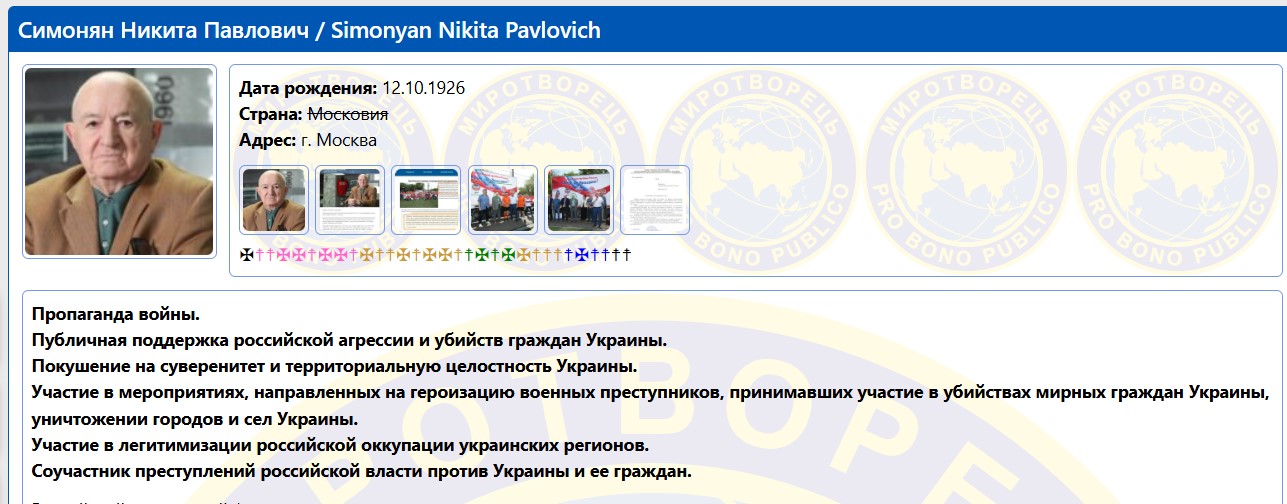Click the leftmost green cross icon
The height and width of the screenshot is (504, 1287).
click(x=469, y=255)
